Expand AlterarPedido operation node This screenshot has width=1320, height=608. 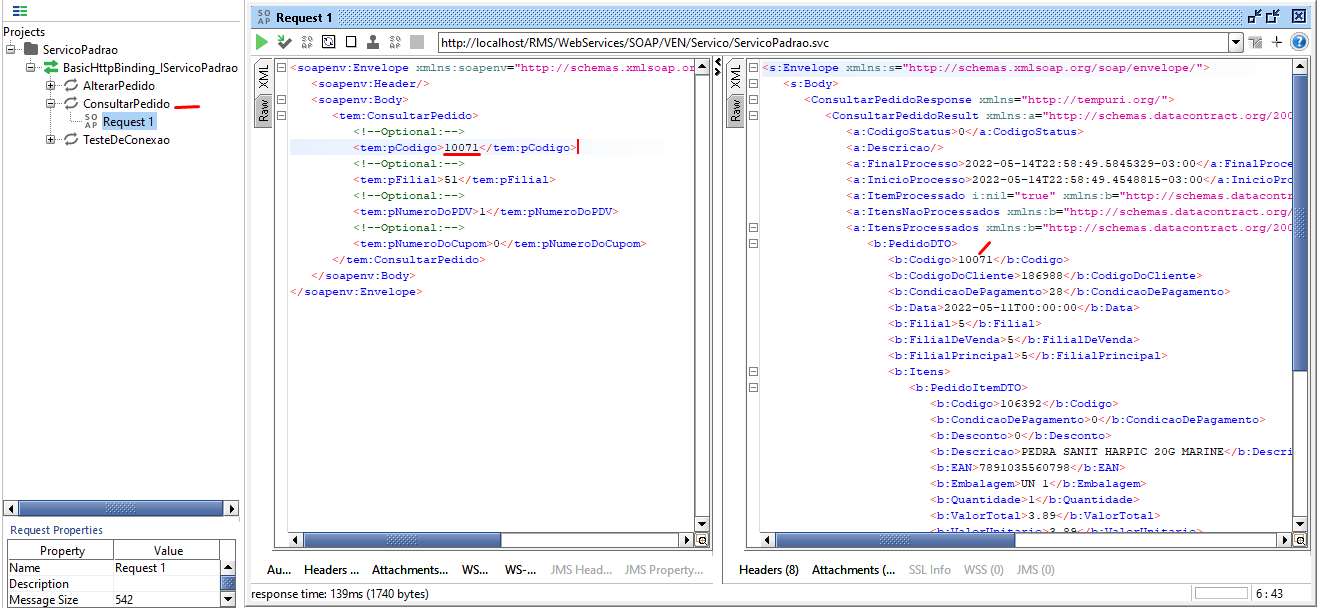(x=51, y=86)
